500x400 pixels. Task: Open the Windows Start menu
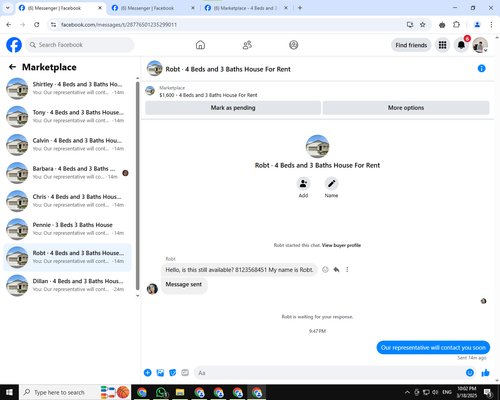point(9,392)
